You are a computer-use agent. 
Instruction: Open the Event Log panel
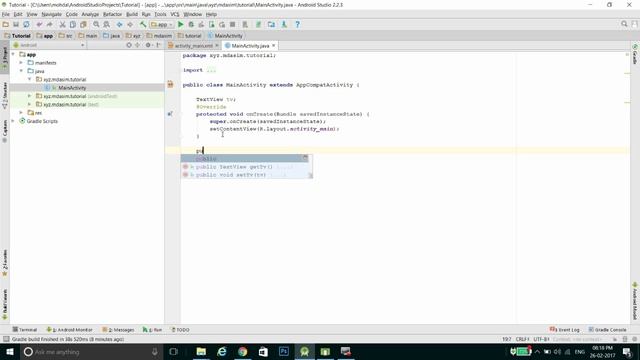tap(565, 329)
